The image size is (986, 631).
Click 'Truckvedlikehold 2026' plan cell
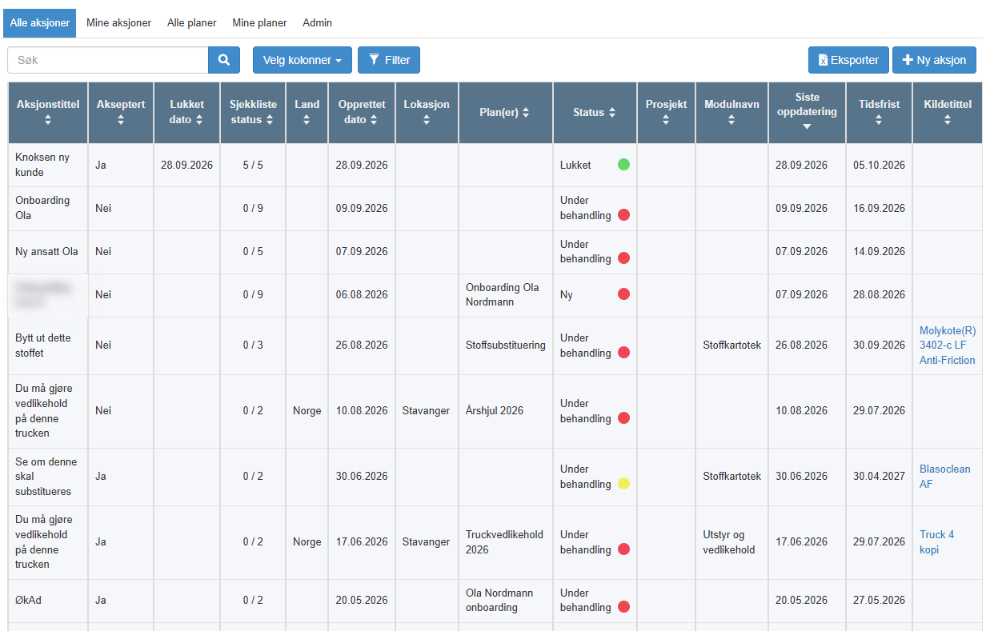[x=504, y=542]
